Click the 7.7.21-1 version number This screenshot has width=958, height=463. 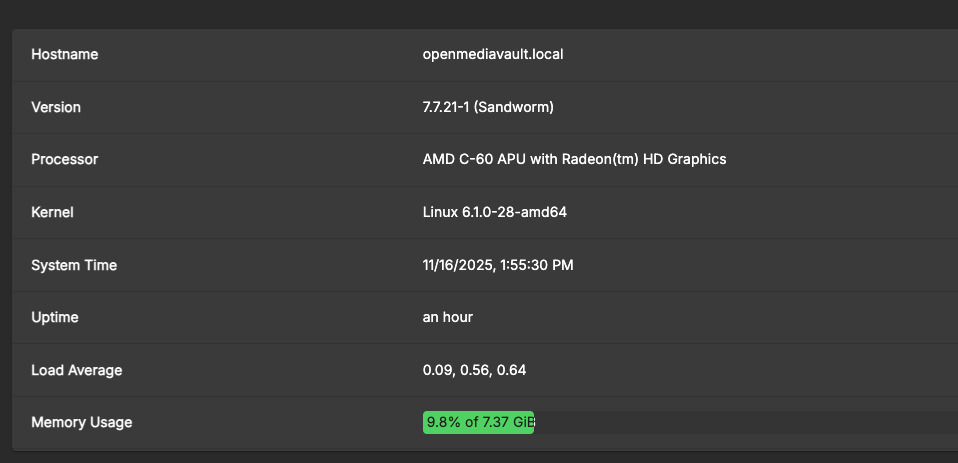pyautogui.click(x=448, y=107)
